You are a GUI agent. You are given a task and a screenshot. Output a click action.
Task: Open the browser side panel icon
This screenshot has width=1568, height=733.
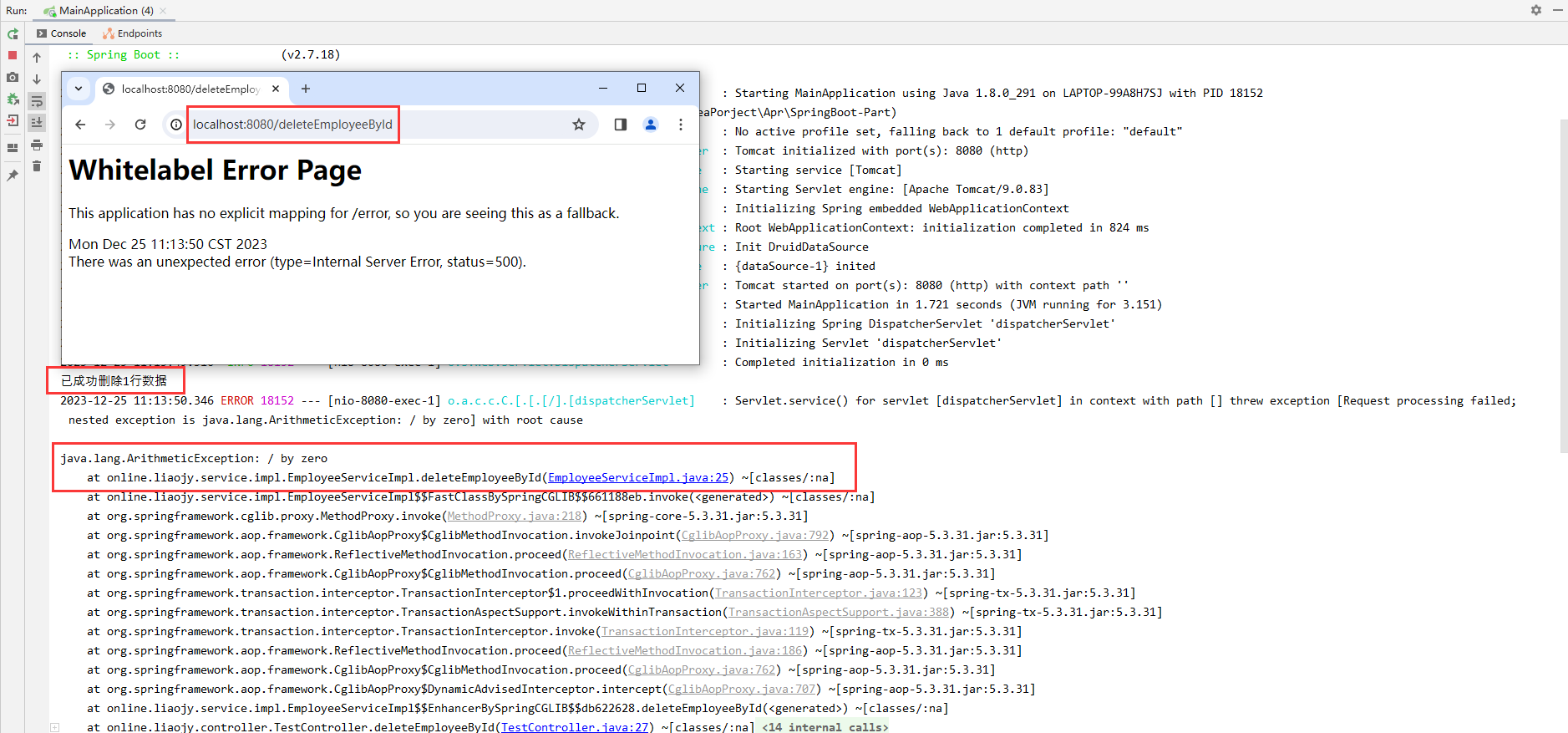tap(621, 125)
